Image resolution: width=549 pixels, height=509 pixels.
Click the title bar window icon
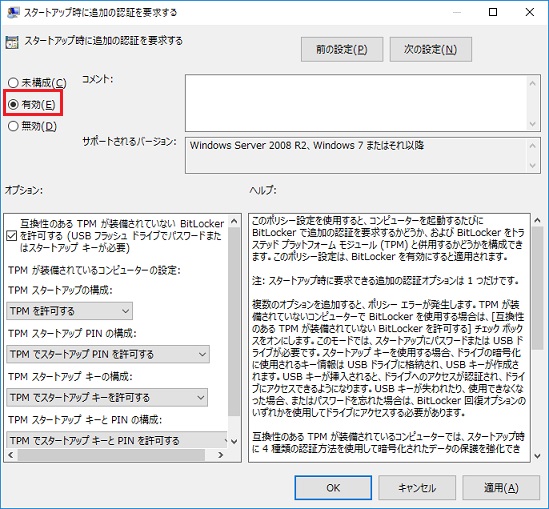(13, 12)
